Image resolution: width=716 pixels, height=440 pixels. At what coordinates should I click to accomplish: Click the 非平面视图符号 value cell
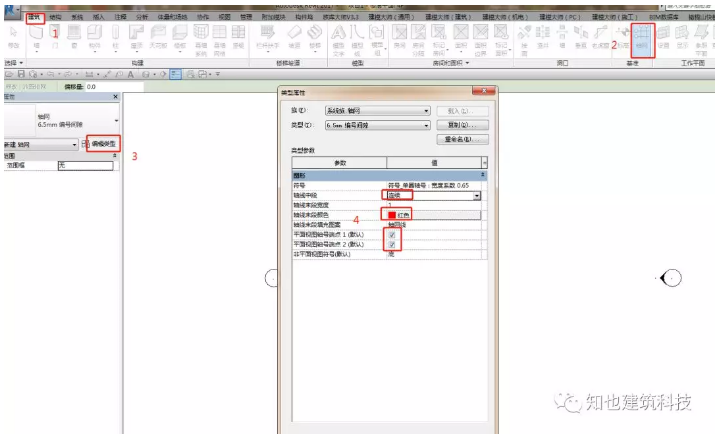434,254
